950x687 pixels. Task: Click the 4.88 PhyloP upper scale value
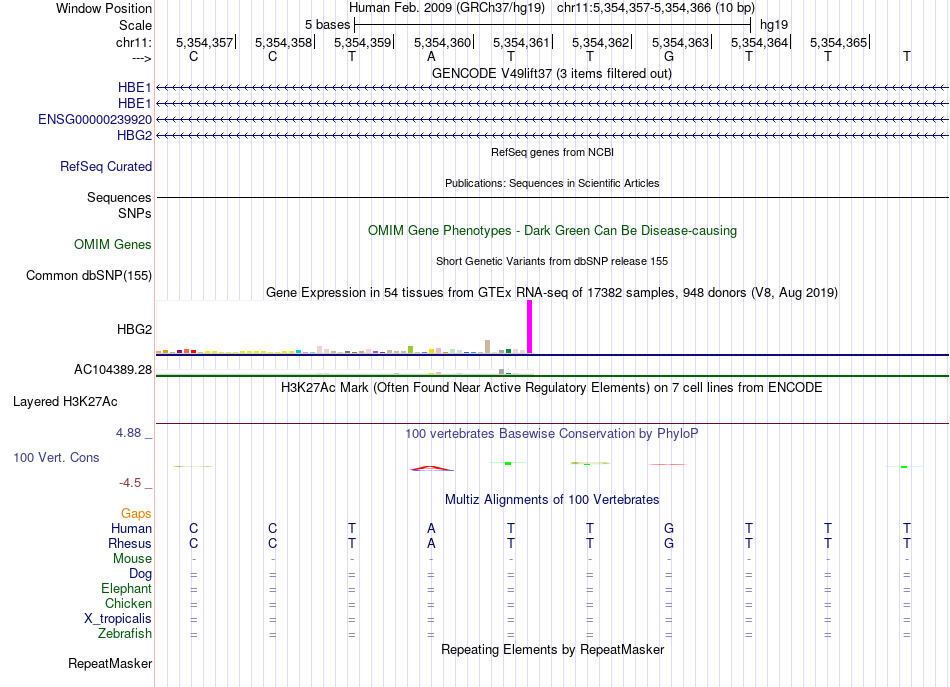(x=128, y=433)
